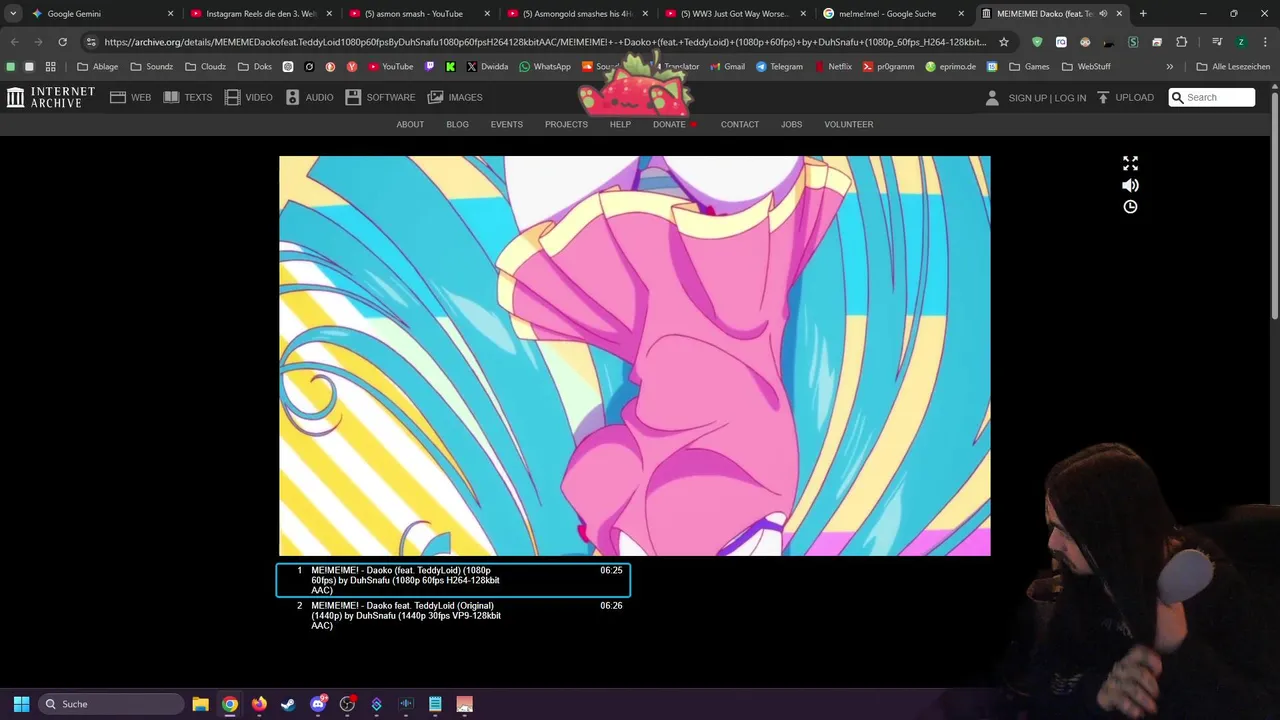This screenshot has height=720, width=1280.
Task: Open the Games bookmarks folder
Action: [1029, 66]
